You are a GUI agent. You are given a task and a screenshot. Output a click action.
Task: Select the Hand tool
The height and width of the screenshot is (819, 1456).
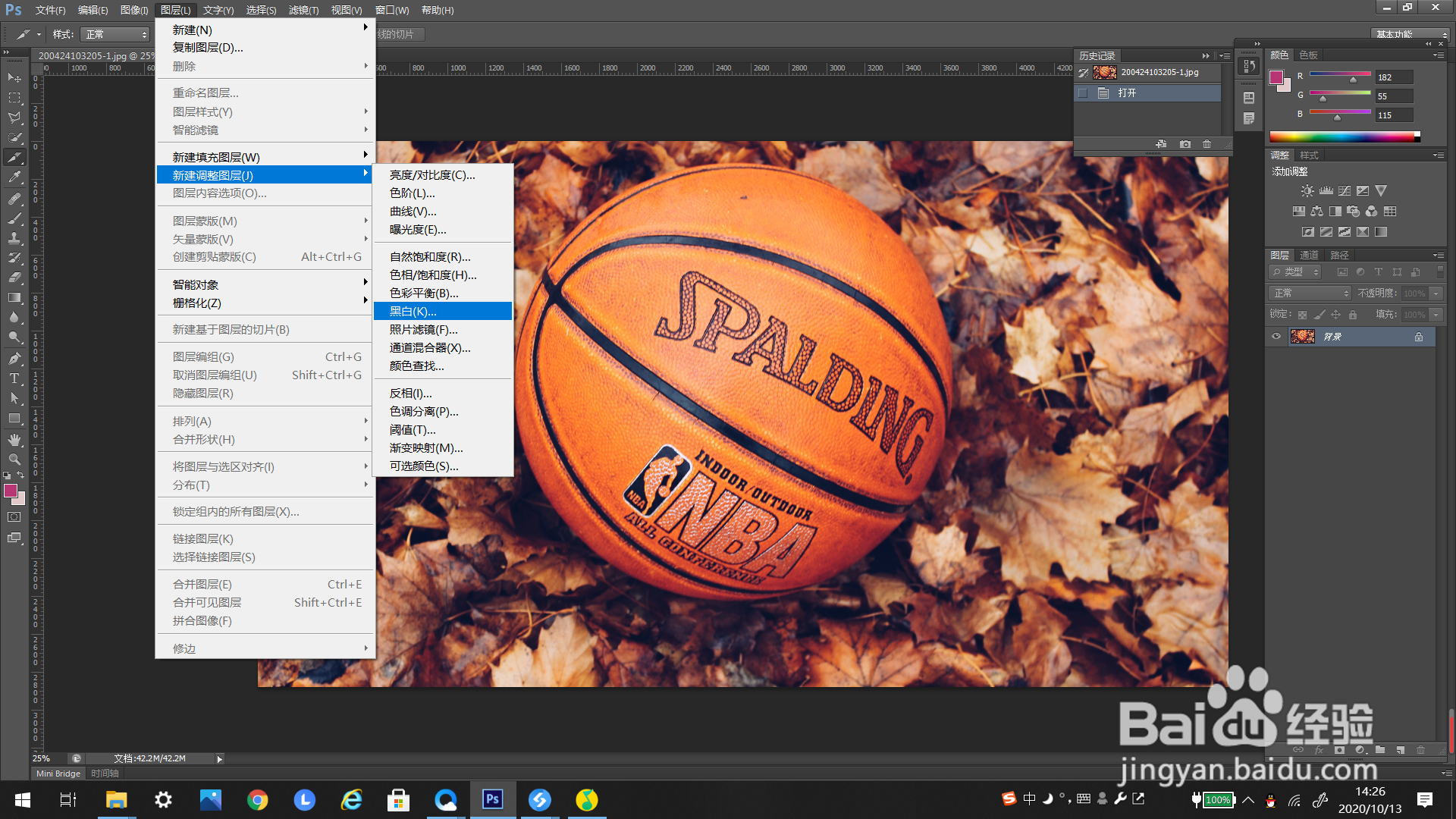click(14, 439)
